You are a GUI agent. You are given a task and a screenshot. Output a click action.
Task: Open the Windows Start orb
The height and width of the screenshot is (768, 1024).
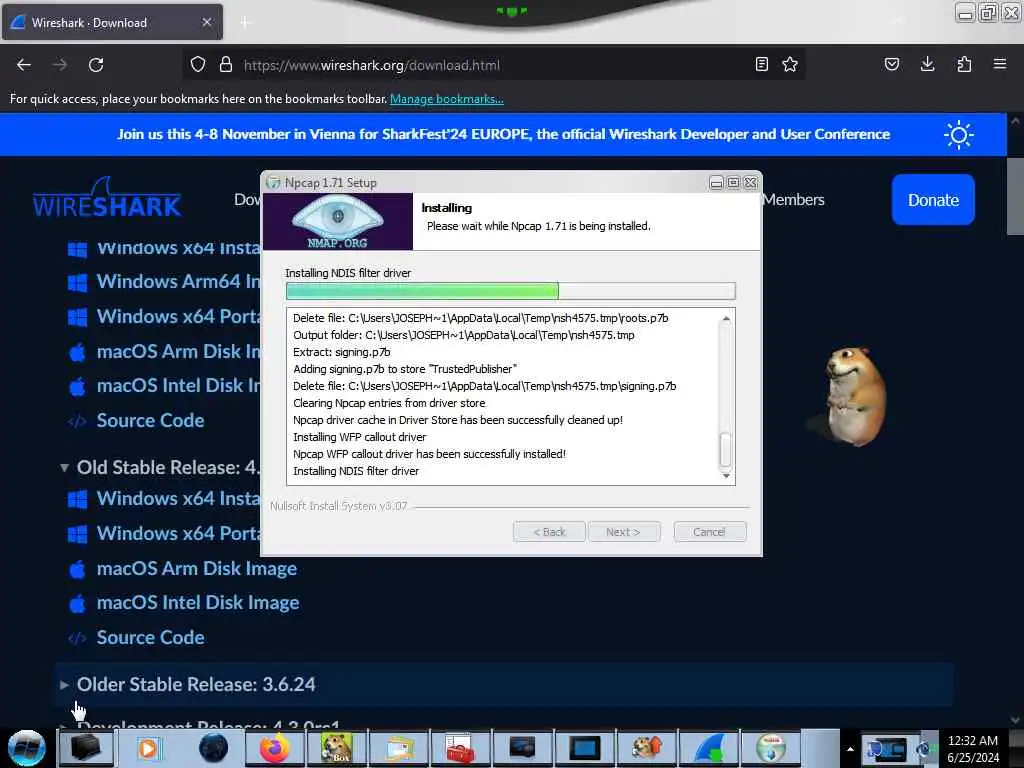27,748
